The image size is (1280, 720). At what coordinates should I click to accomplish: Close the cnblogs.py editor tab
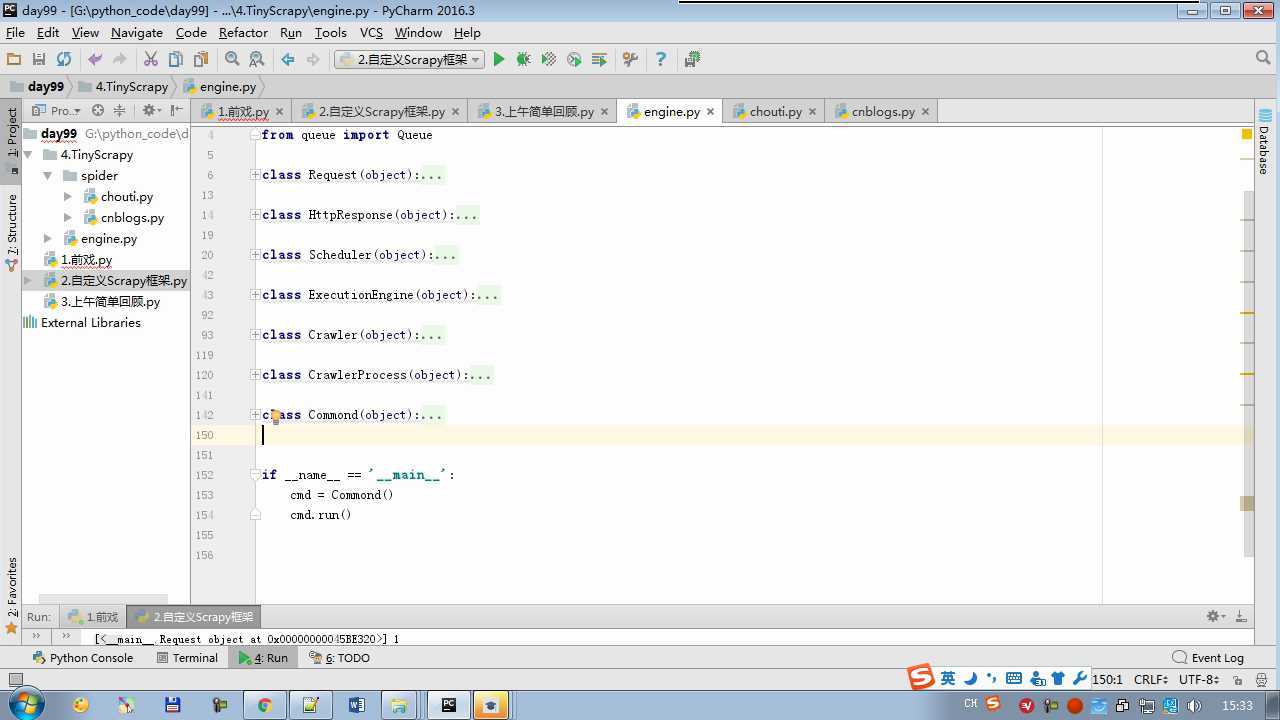(925, 112)
